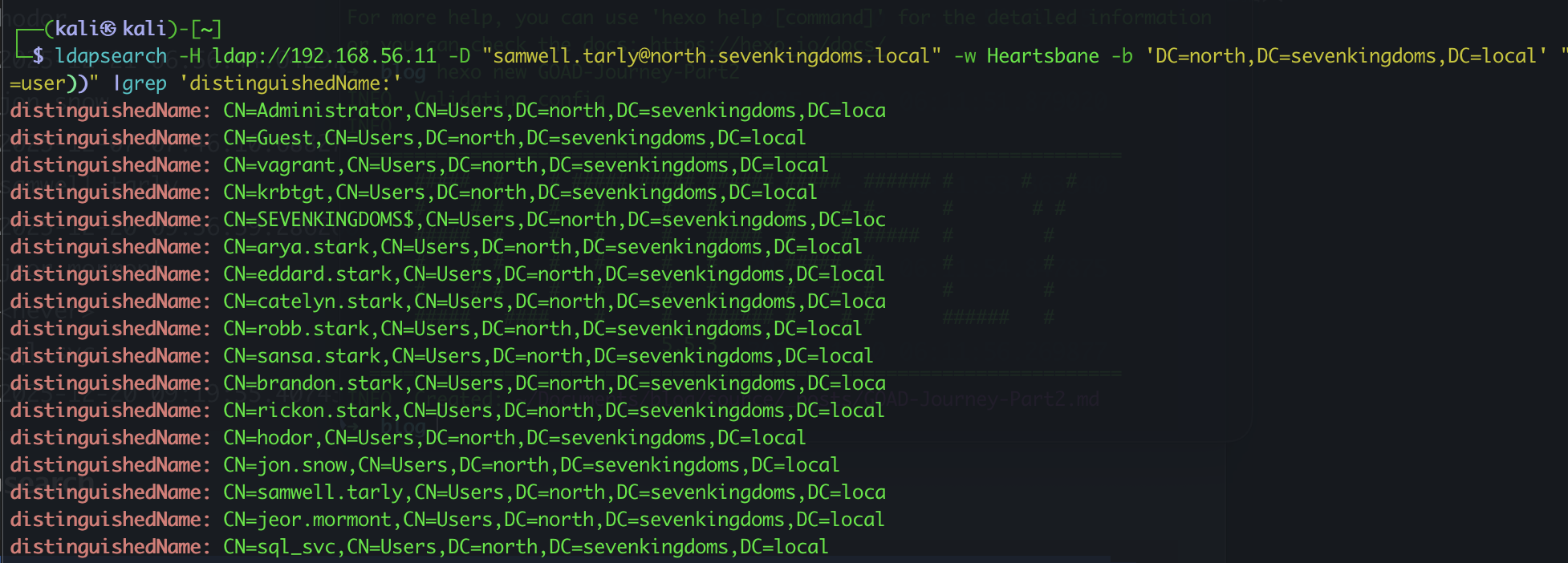The image size is (1568, 563).
Task: Click the quoted 'distinguishedName:' grep pattern
Action: [x=290, y=83]
